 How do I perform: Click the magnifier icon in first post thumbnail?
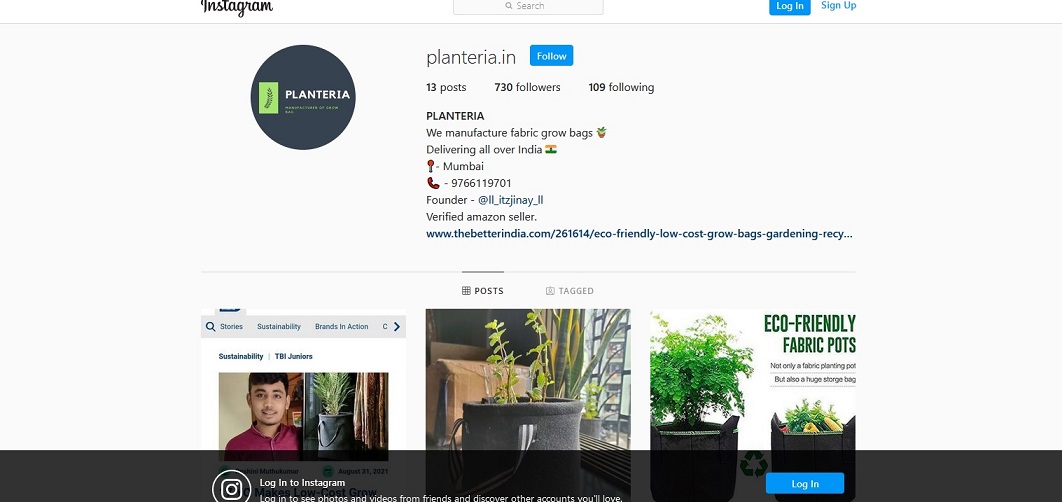click(211, 327)
